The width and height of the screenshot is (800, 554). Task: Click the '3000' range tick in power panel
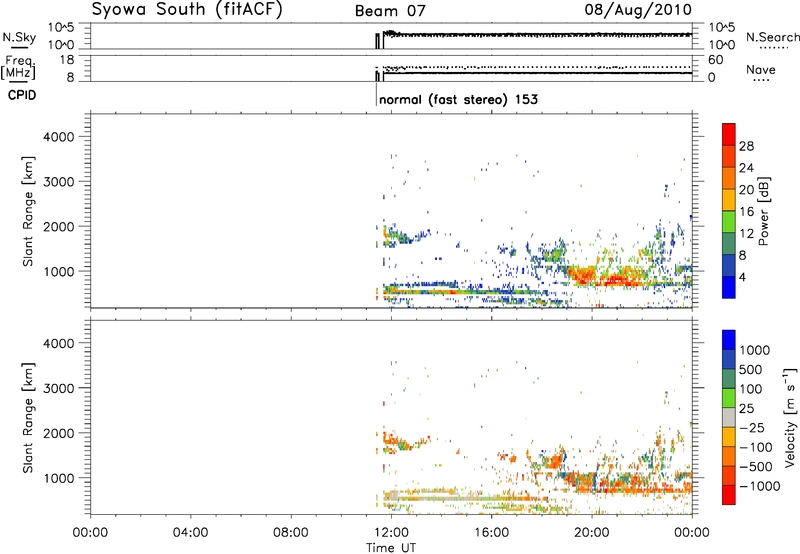click(x=59, y=182)
